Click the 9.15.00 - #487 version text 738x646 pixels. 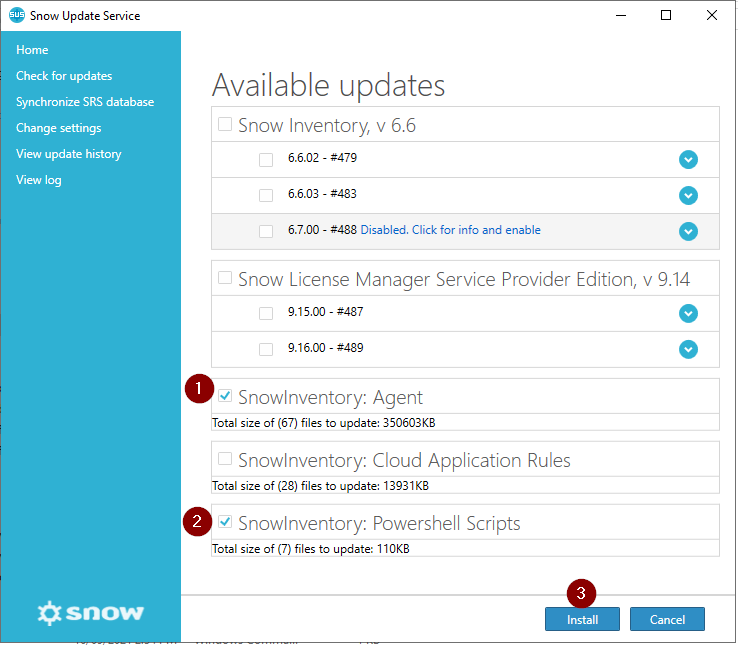tap(326, 311)
